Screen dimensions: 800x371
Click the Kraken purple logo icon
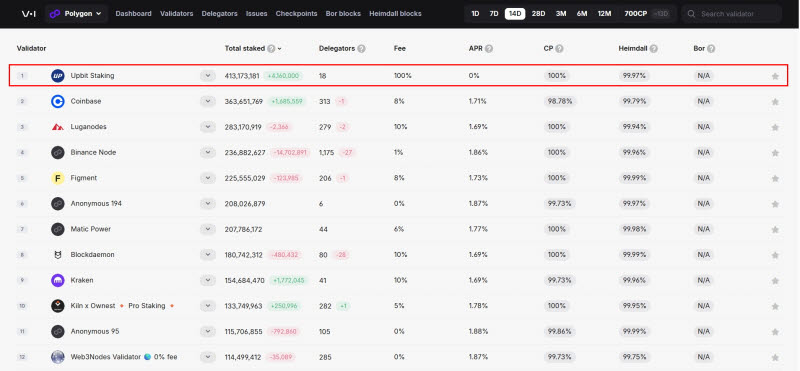pyautogui.click(x=58, y=280)
